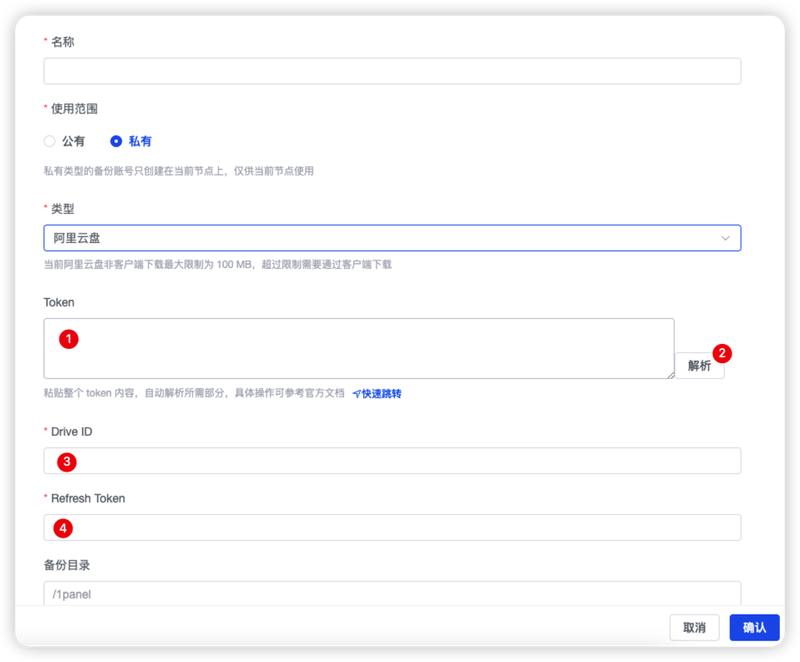The image size is (800, 662).
Task: Click the 使用范围 label
Action: coord(74,109)
